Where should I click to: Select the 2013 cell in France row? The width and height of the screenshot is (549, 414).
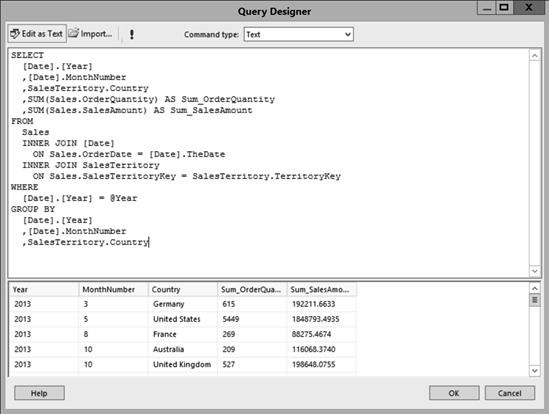44,334
